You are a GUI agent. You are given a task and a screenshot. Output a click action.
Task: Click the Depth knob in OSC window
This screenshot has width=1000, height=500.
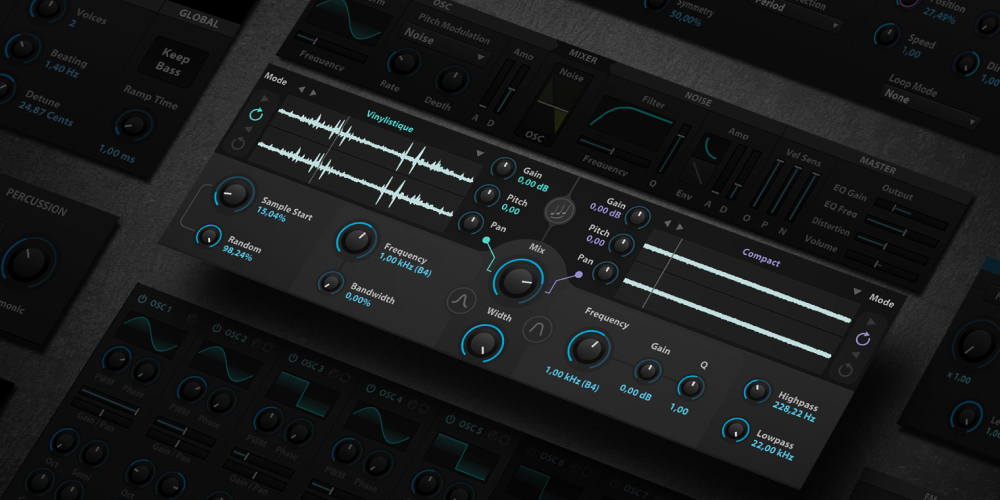point(452,80)
